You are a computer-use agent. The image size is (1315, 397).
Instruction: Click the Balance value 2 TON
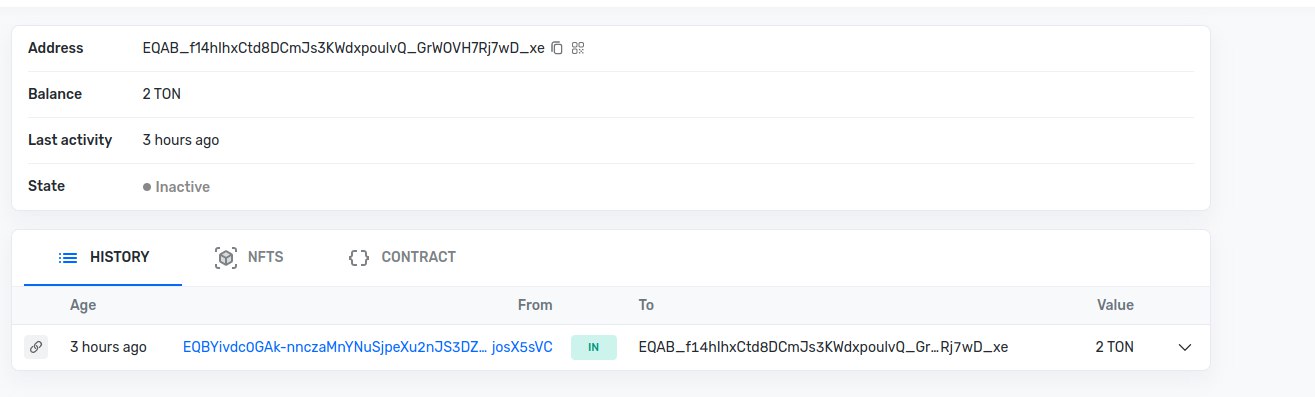coord(162,94)
